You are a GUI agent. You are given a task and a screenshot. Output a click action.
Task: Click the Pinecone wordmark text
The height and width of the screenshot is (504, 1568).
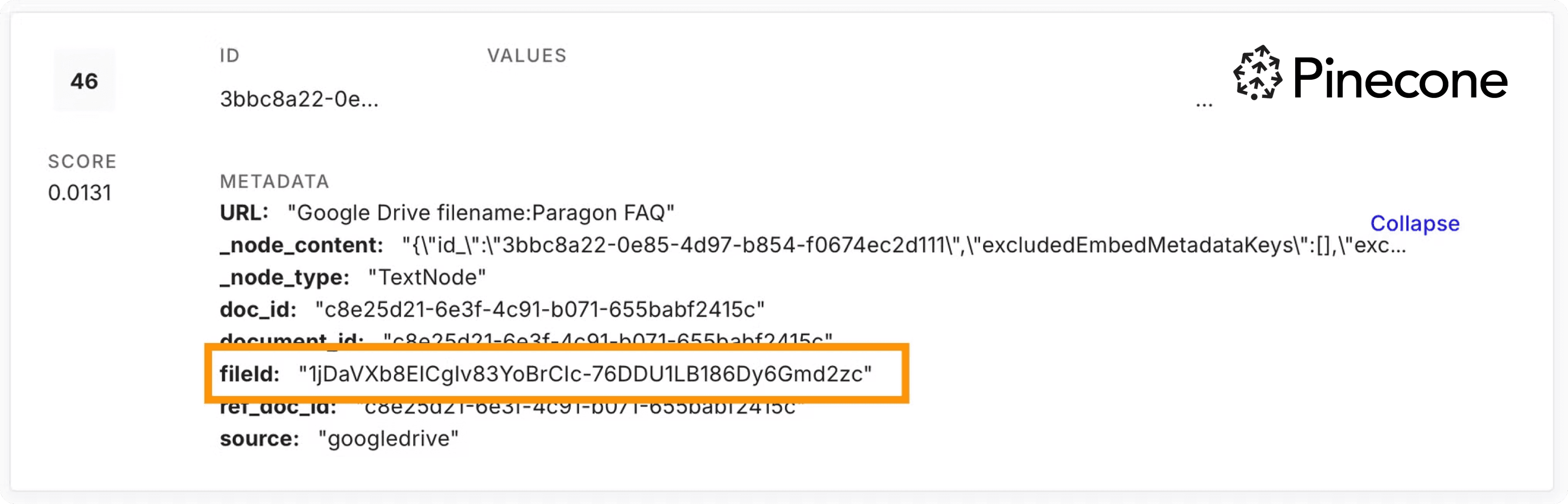(x=1399, y=79)
